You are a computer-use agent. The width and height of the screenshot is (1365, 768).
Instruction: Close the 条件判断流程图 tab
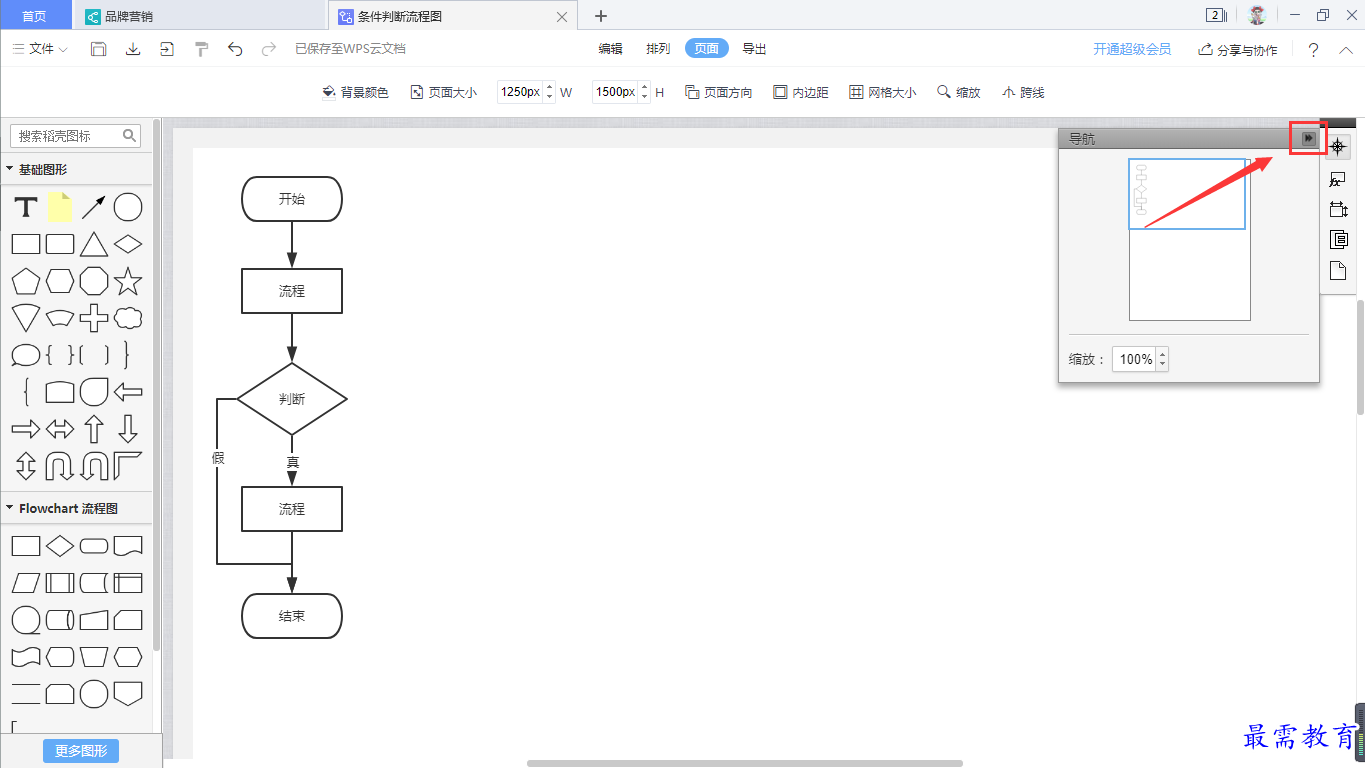(x=562, y=17)
